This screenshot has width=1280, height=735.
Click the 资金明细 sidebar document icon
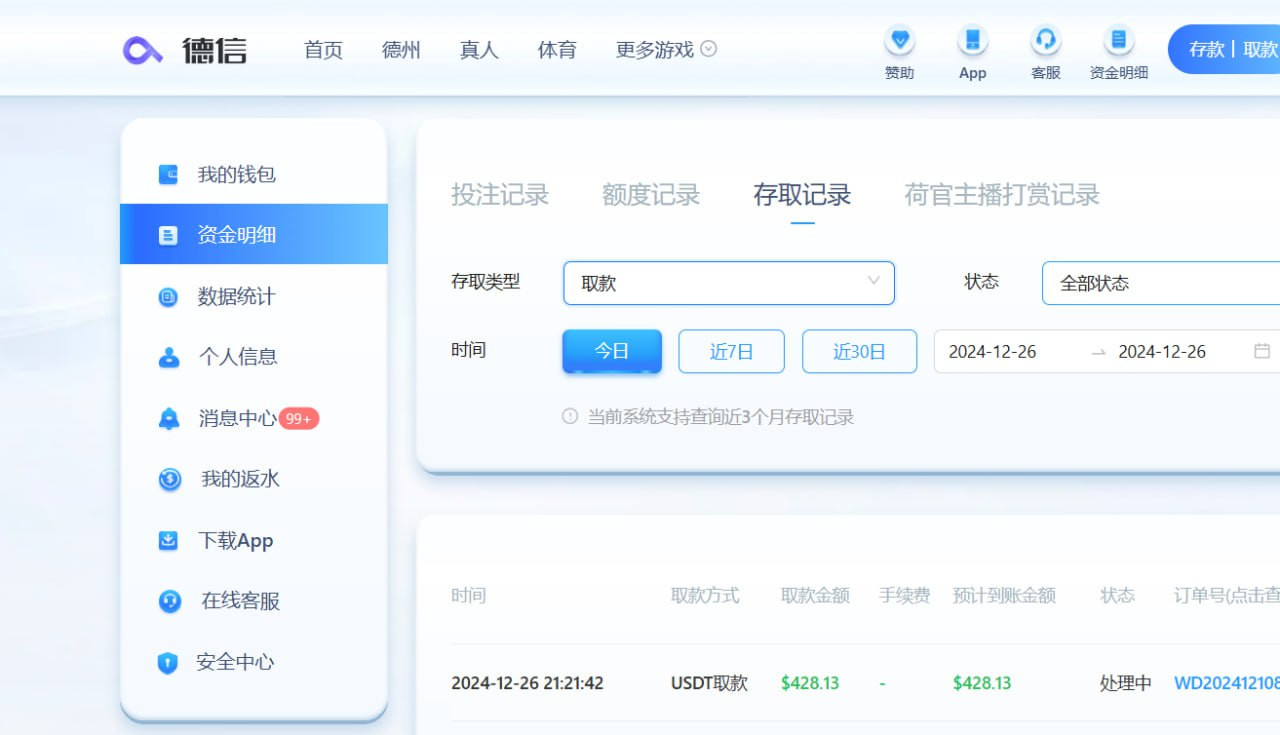168,235
